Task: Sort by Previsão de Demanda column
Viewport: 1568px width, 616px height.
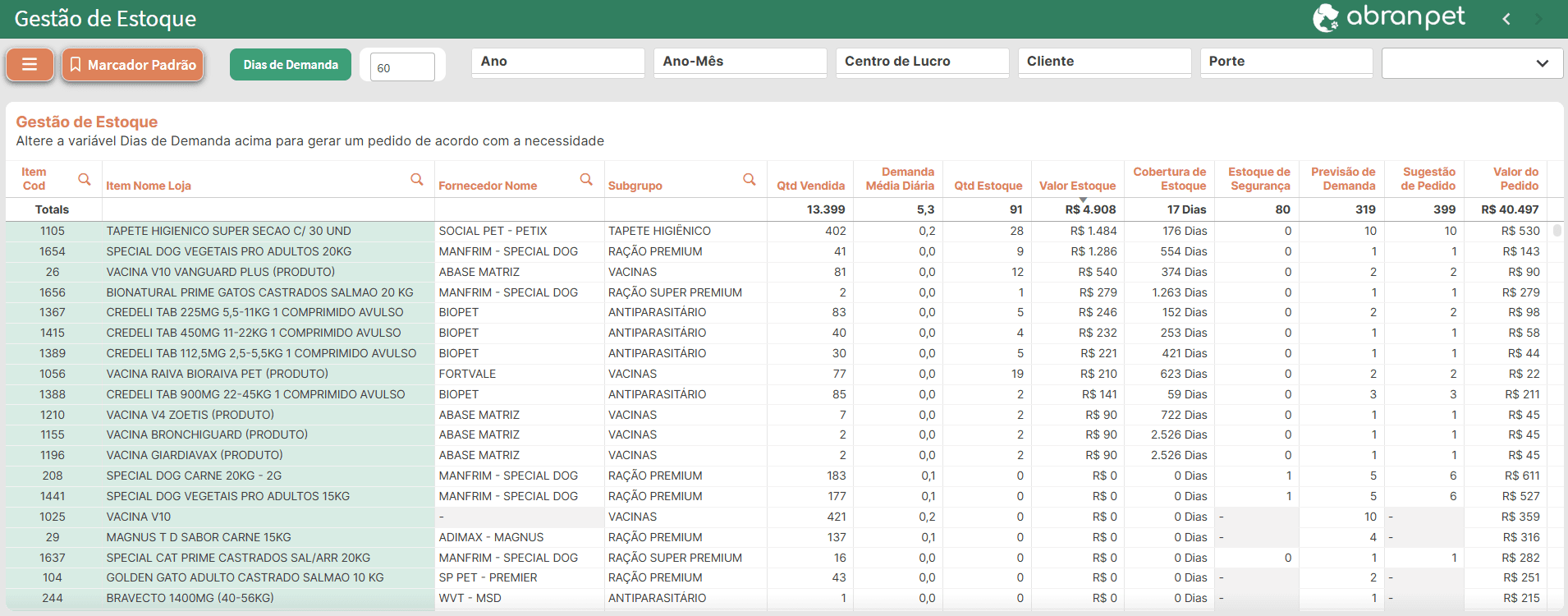Action: (x=1343, y=179)
